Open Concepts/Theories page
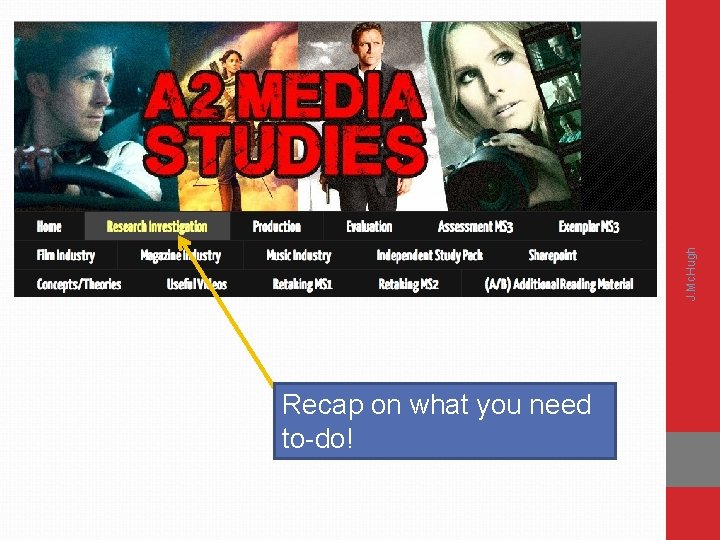Viewport: 720px width, 540px height. 79,284
